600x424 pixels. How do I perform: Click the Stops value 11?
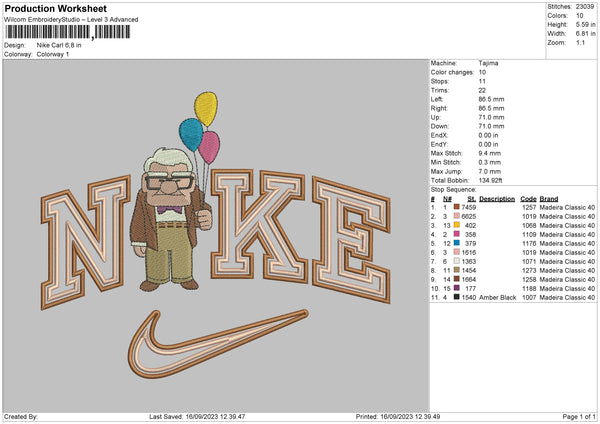click(x=482, y=81)
